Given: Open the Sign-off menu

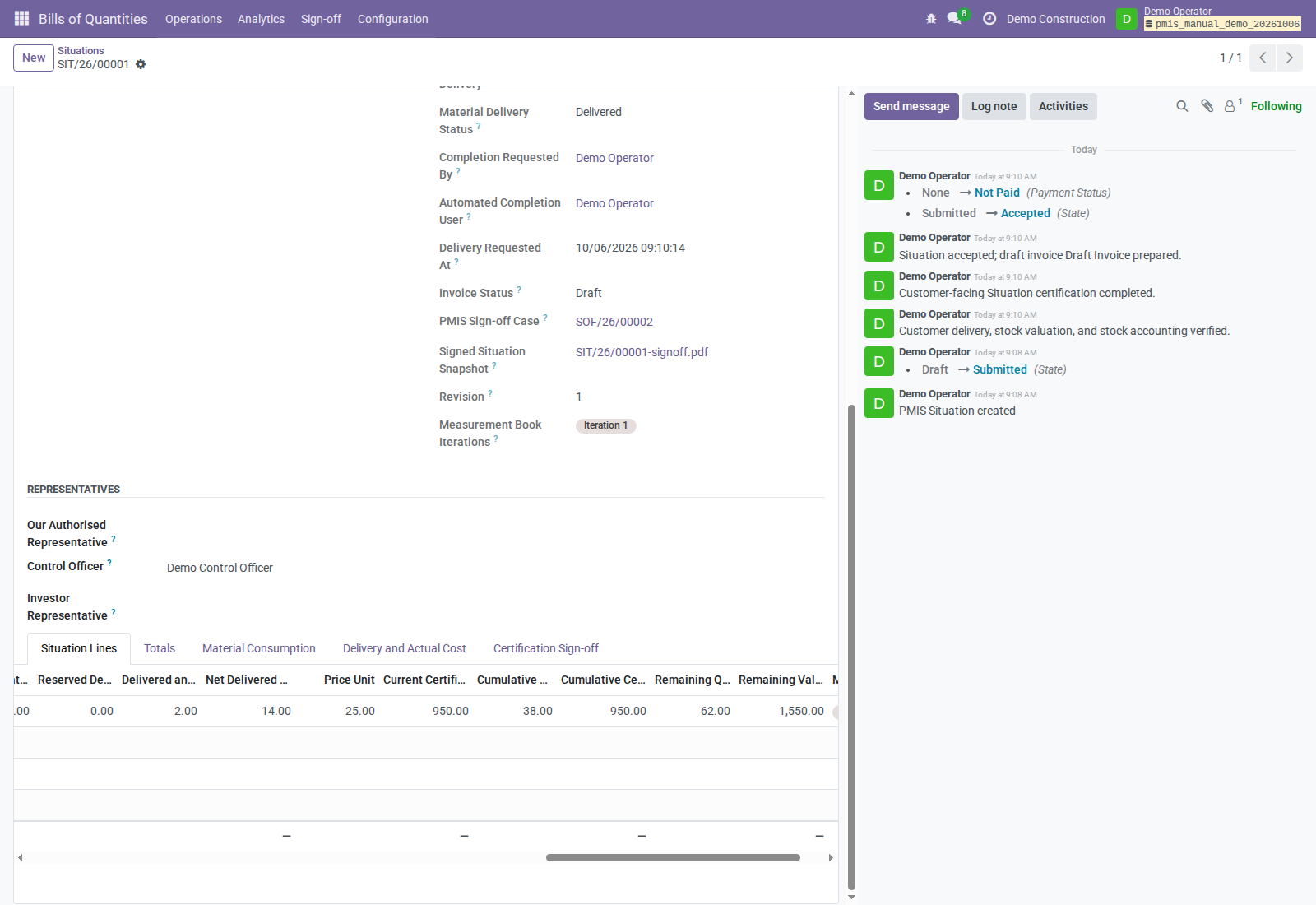Looking at the screenshot, I should point(321,19).
